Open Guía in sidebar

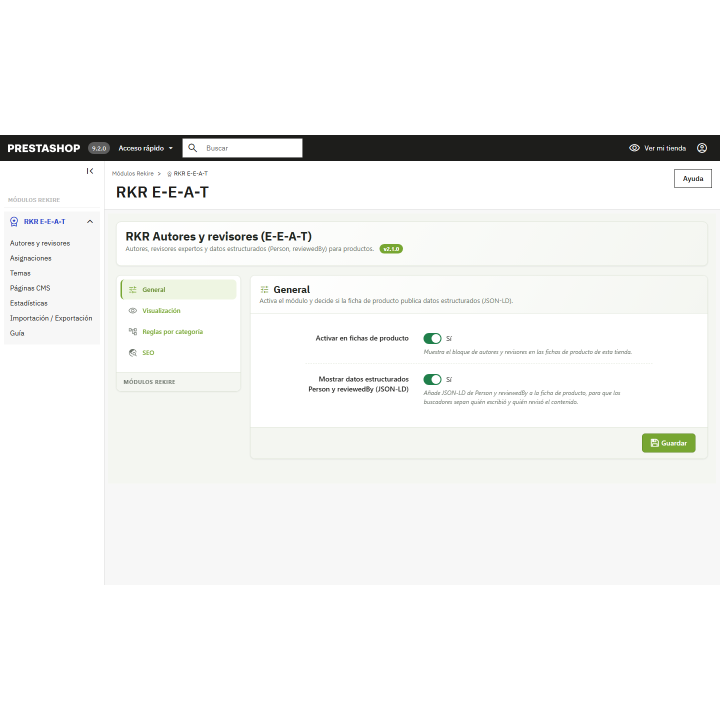point(17,333)
